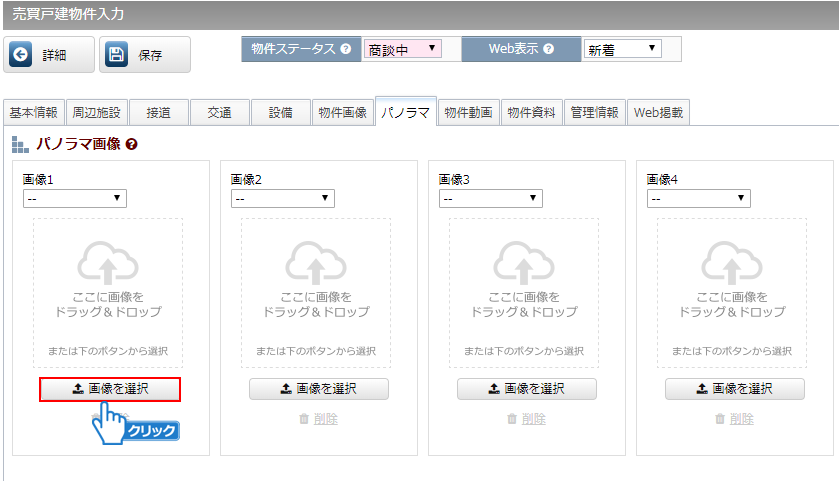The width and height of the screenshot is (840, 481).
Task: Click help icon next to パノラマ画像 heading
Action: pos(132,145)
